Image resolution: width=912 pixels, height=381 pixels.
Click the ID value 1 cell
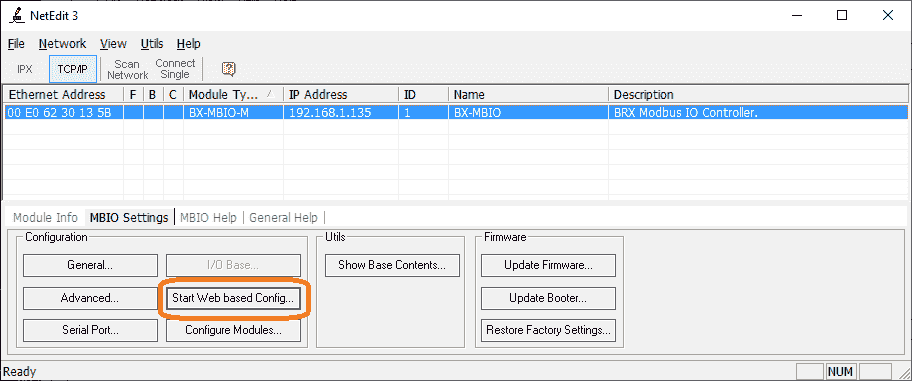(x=423, y=113)
